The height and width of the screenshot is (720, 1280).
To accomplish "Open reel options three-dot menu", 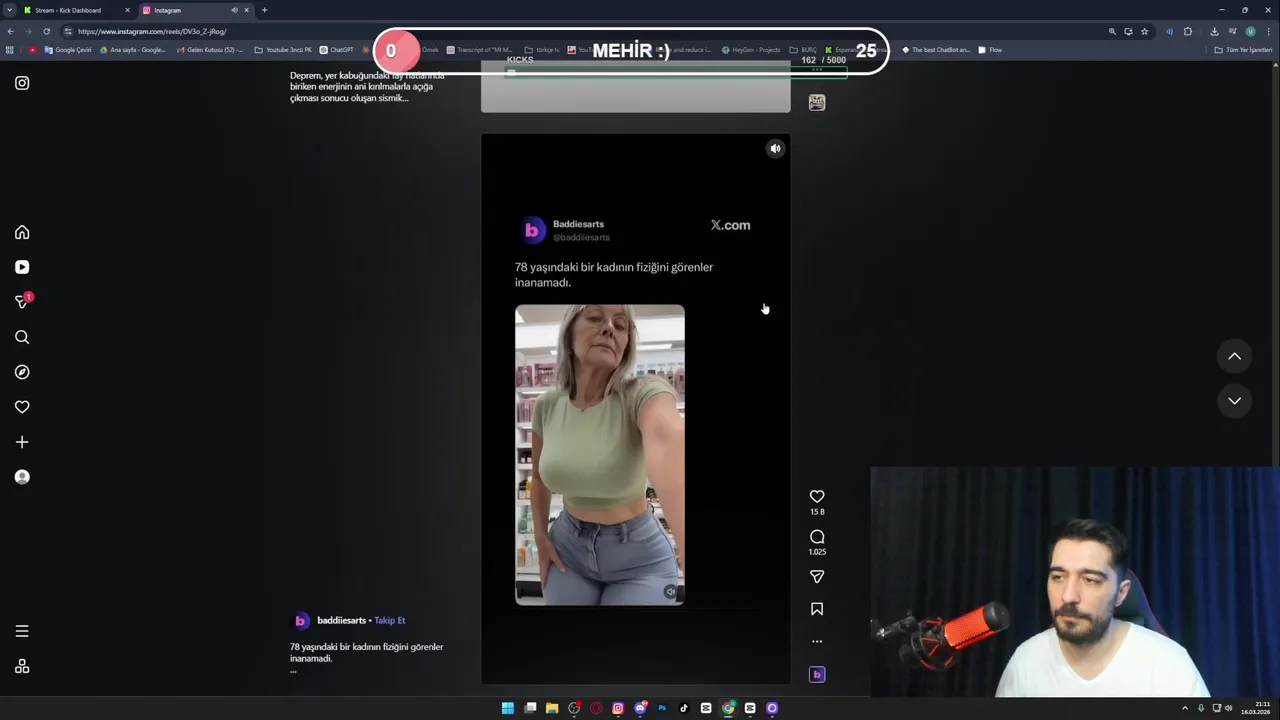I will click(x=817, y=641).
